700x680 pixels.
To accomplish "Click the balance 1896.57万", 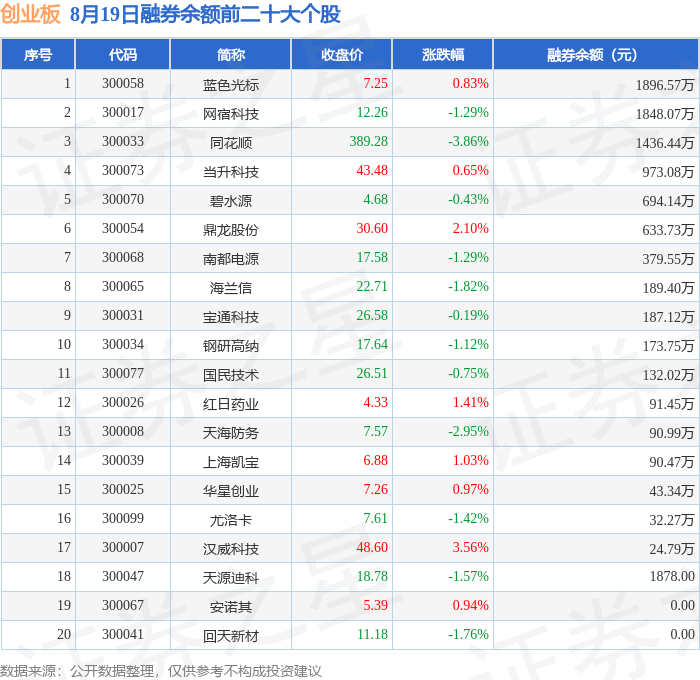I will click(x=665, y=84).
